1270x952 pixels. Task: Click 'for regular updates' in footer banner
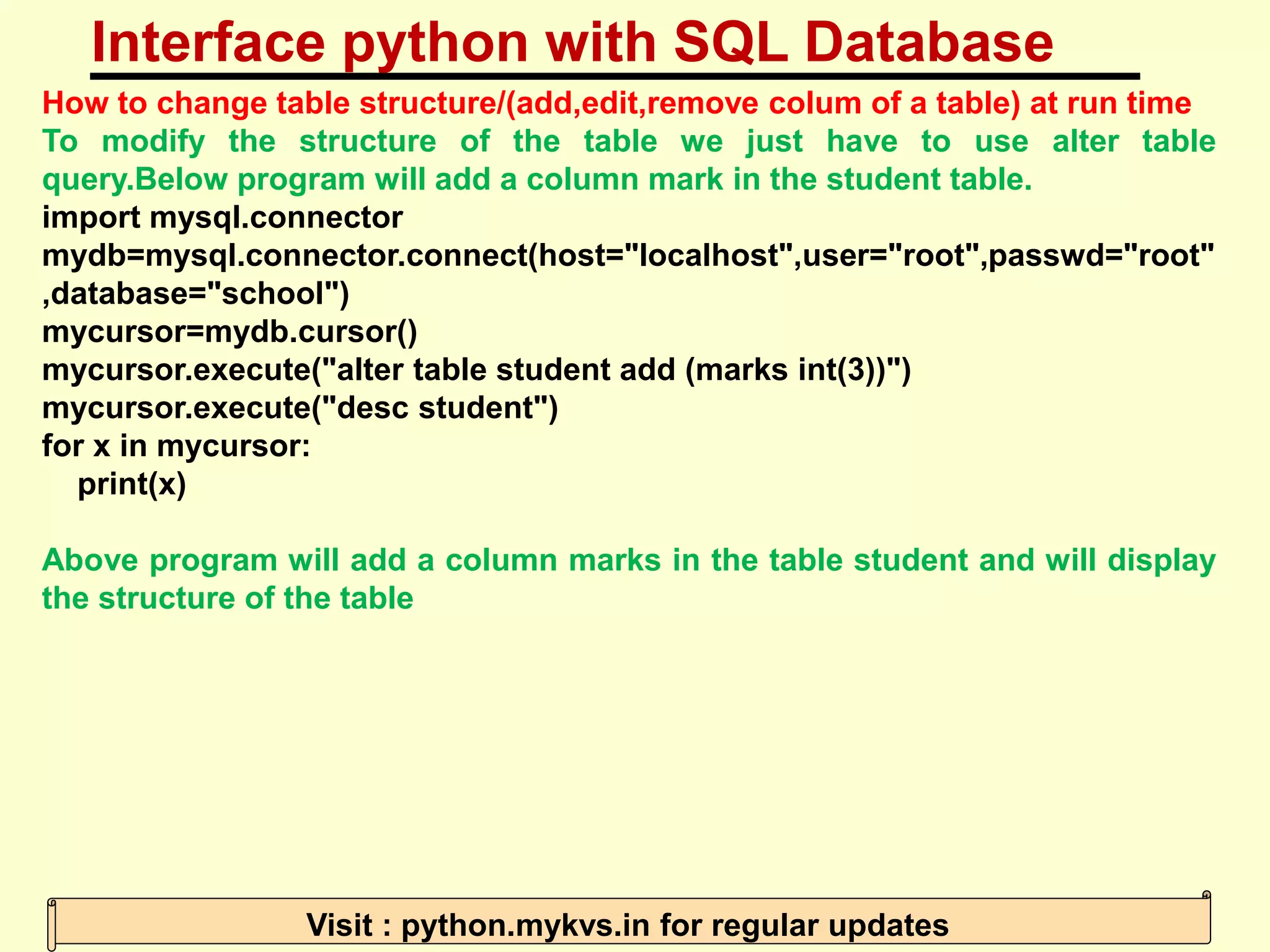(804, 925)
